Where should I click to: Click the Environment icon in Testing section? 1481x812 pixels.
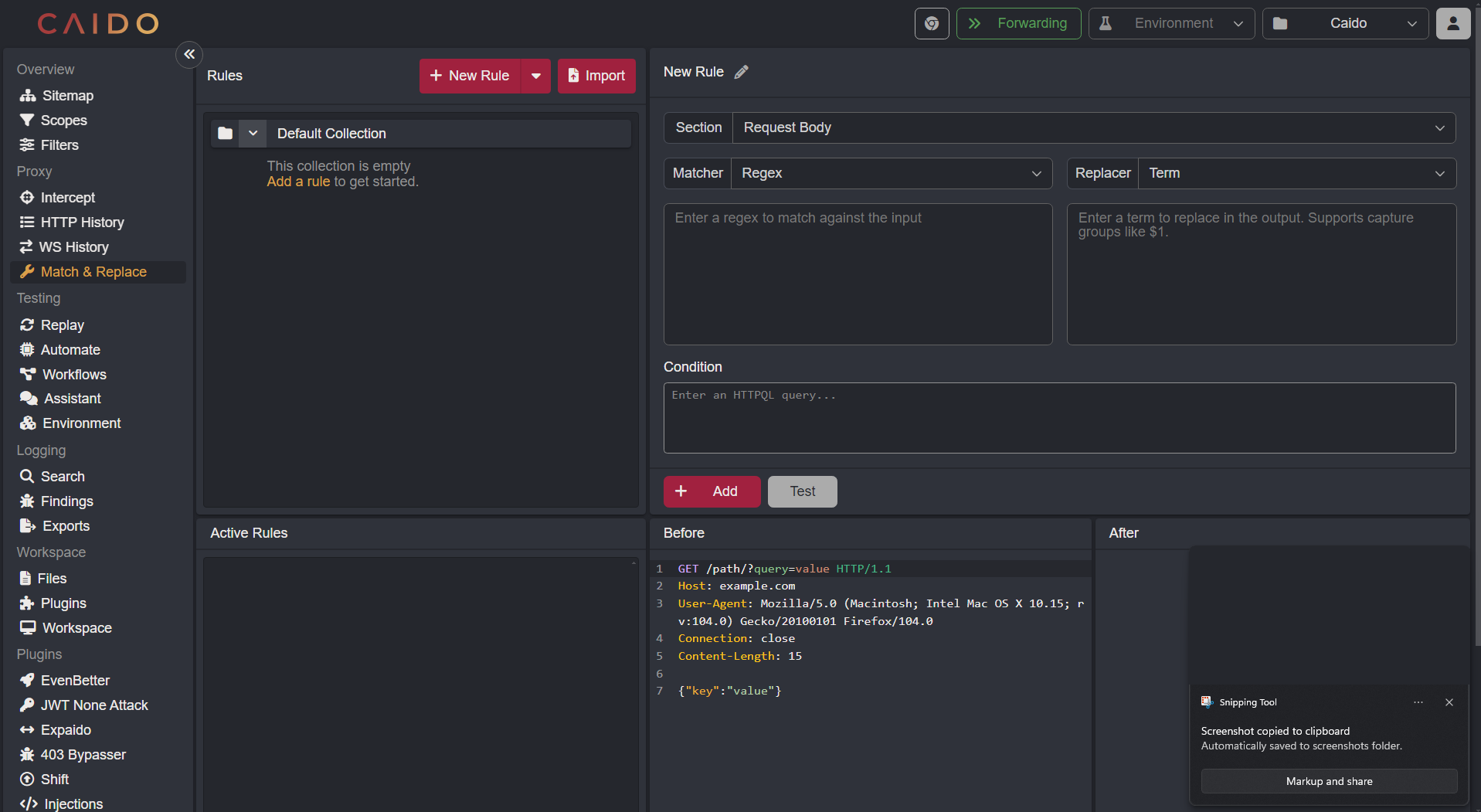28,423
